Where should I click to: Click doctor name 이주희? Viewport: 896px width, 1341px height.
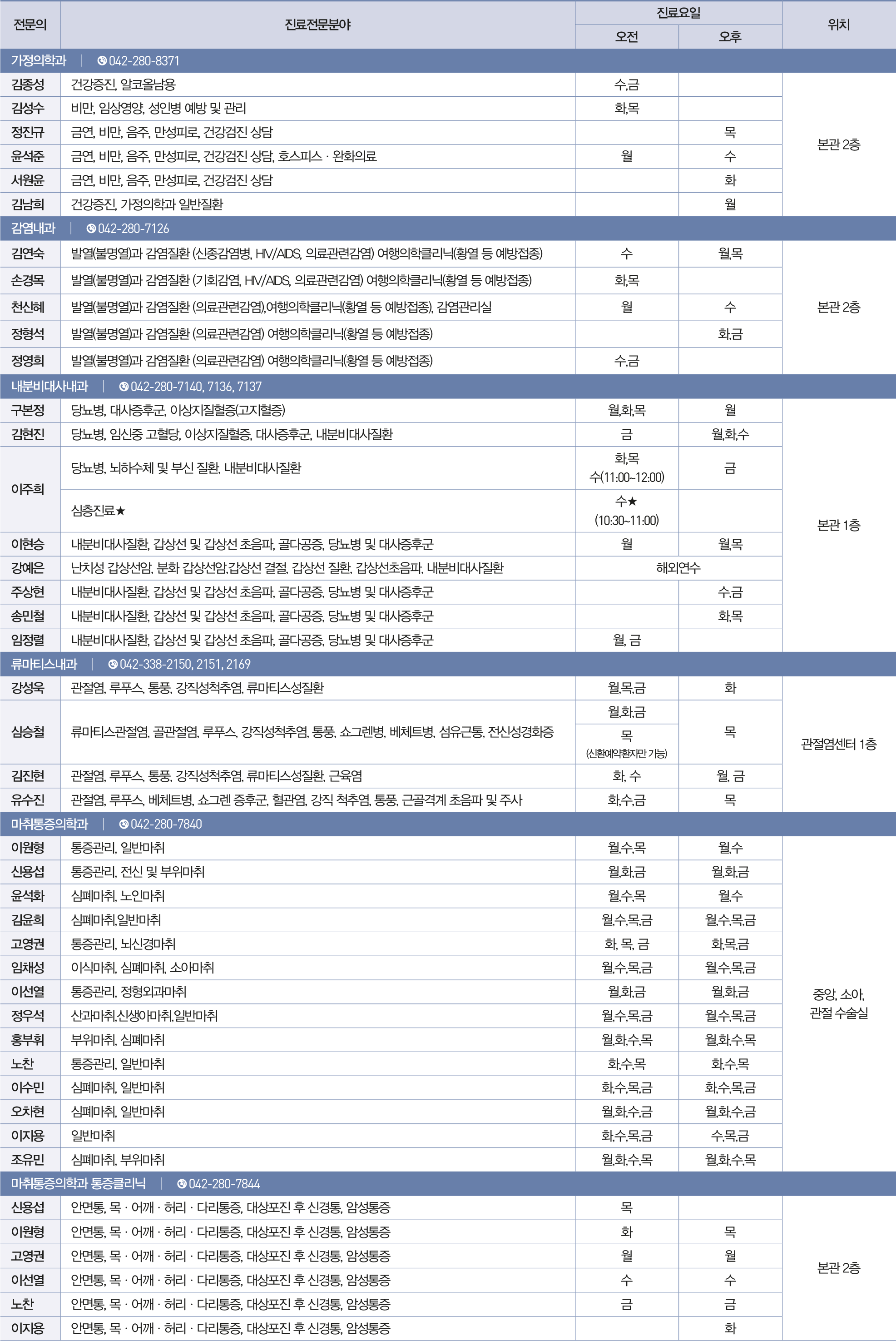coord(28,489)
